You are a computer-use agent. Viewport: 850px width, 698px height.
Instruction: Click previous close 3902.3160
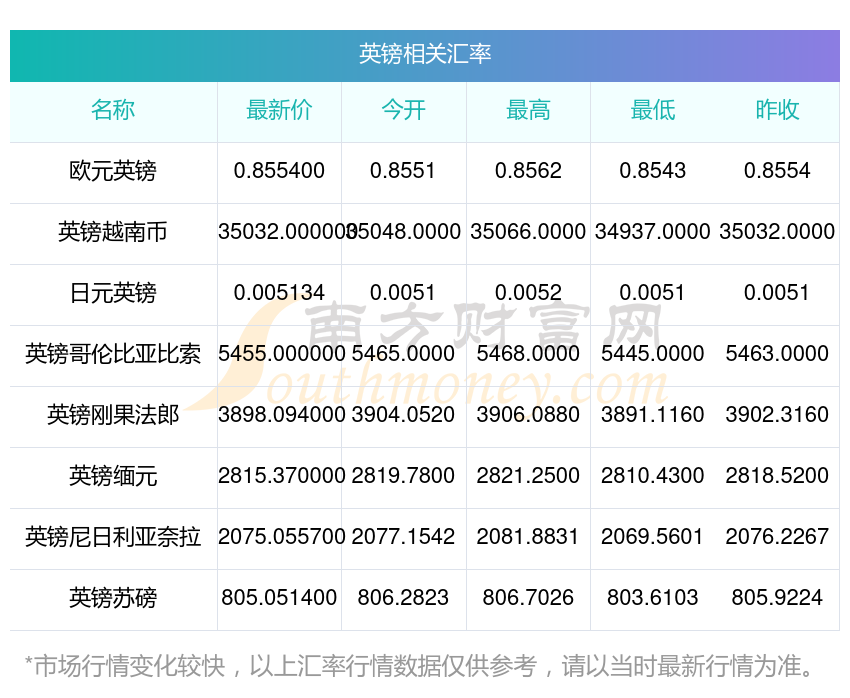[x=777, y=415]
